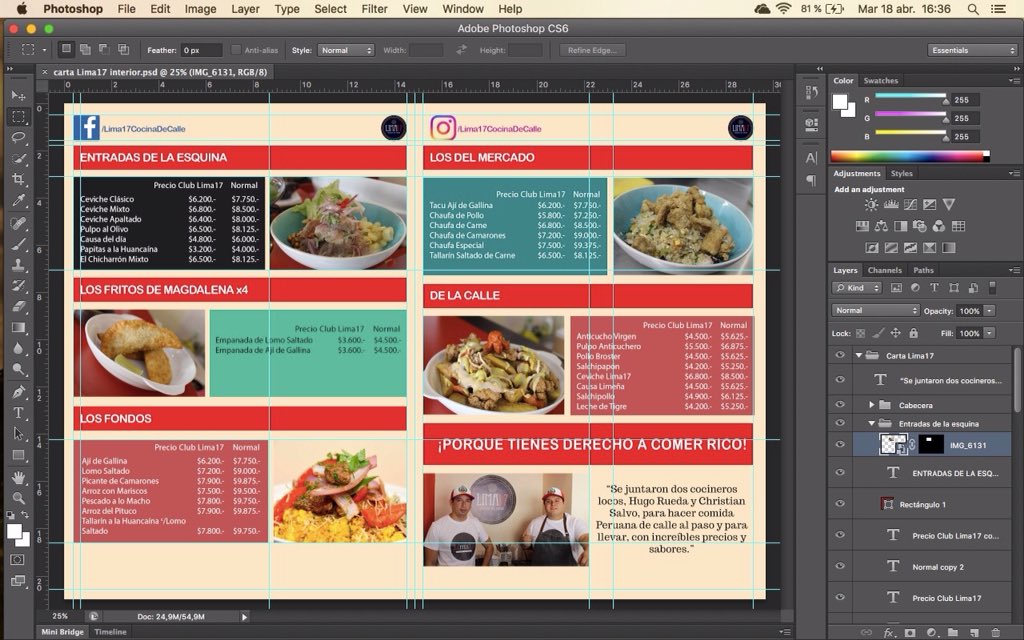Hide the Carta Lima17 group
This screenshot has height=640, width=1024.
tap(840, 355)
